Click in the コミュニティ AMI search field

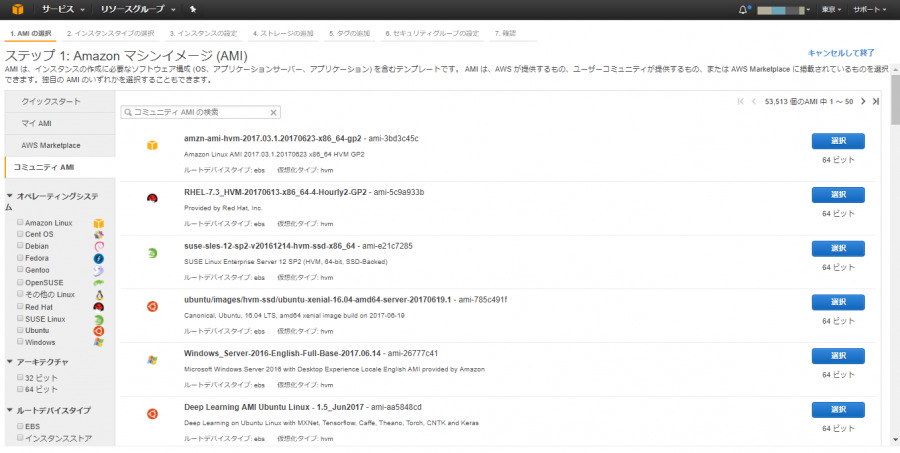coord(200,113)
